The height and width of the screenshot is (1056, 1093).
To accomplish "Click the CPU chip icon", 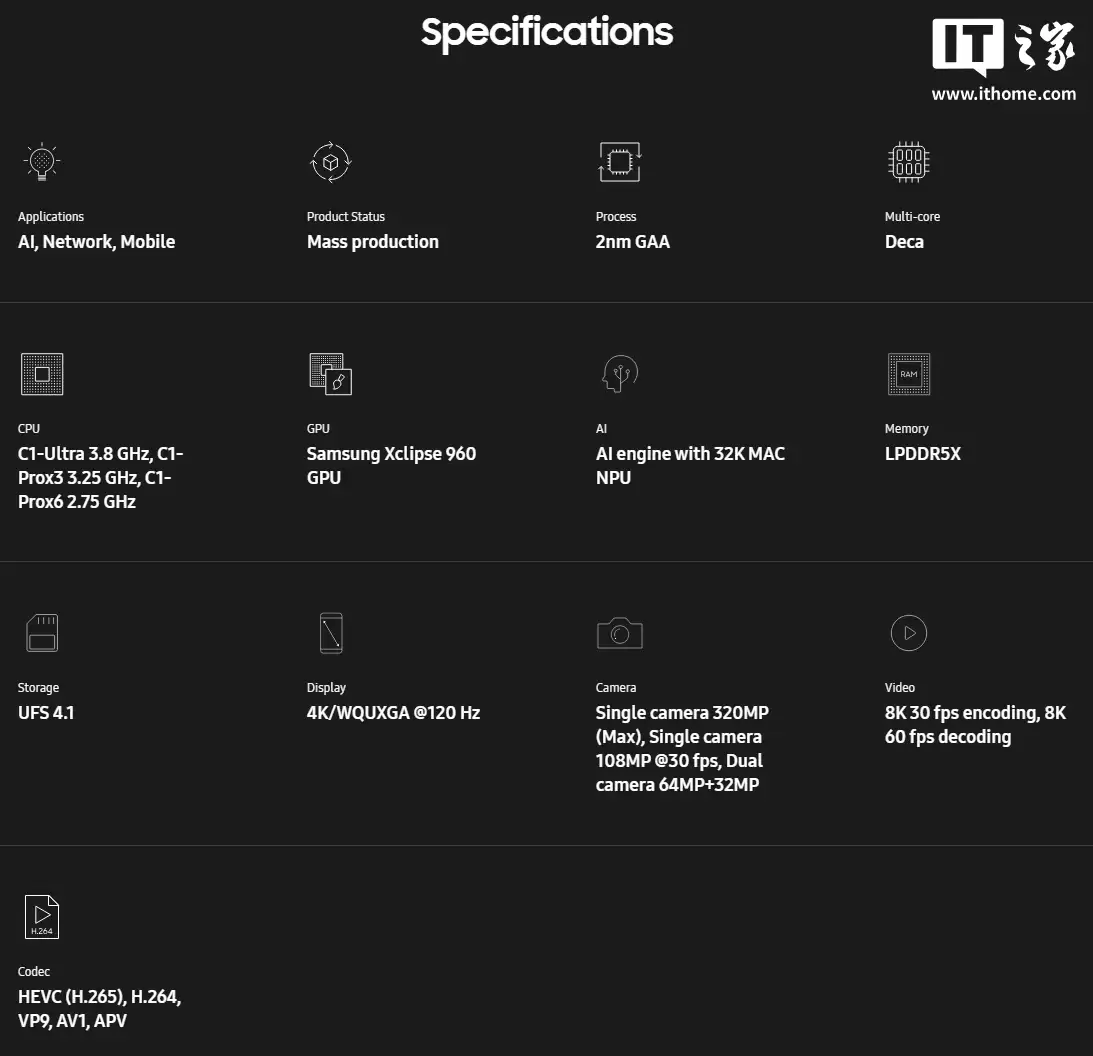I will coord(41,373).
